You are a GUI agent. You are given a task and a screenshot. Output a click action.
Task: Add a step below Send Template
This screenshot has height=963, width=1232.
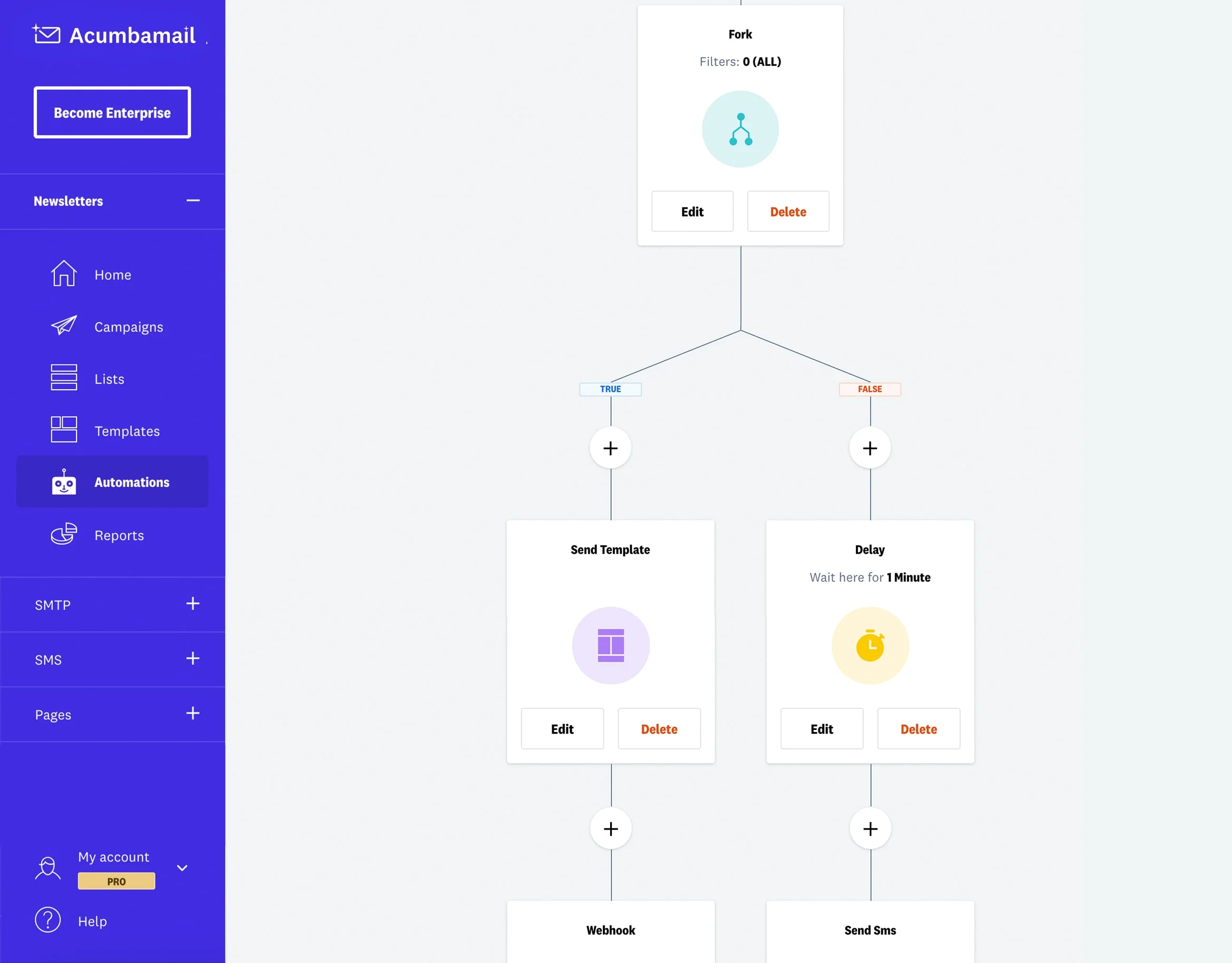[611, 829]
